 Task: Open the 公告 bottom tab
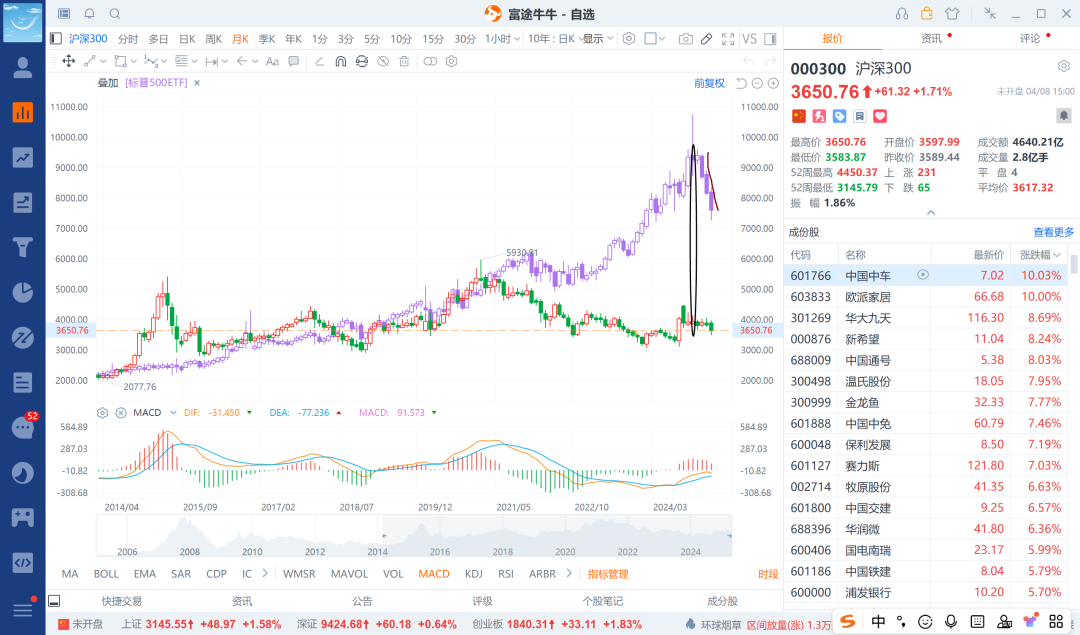pyautogui.click(x=362, y=601)
